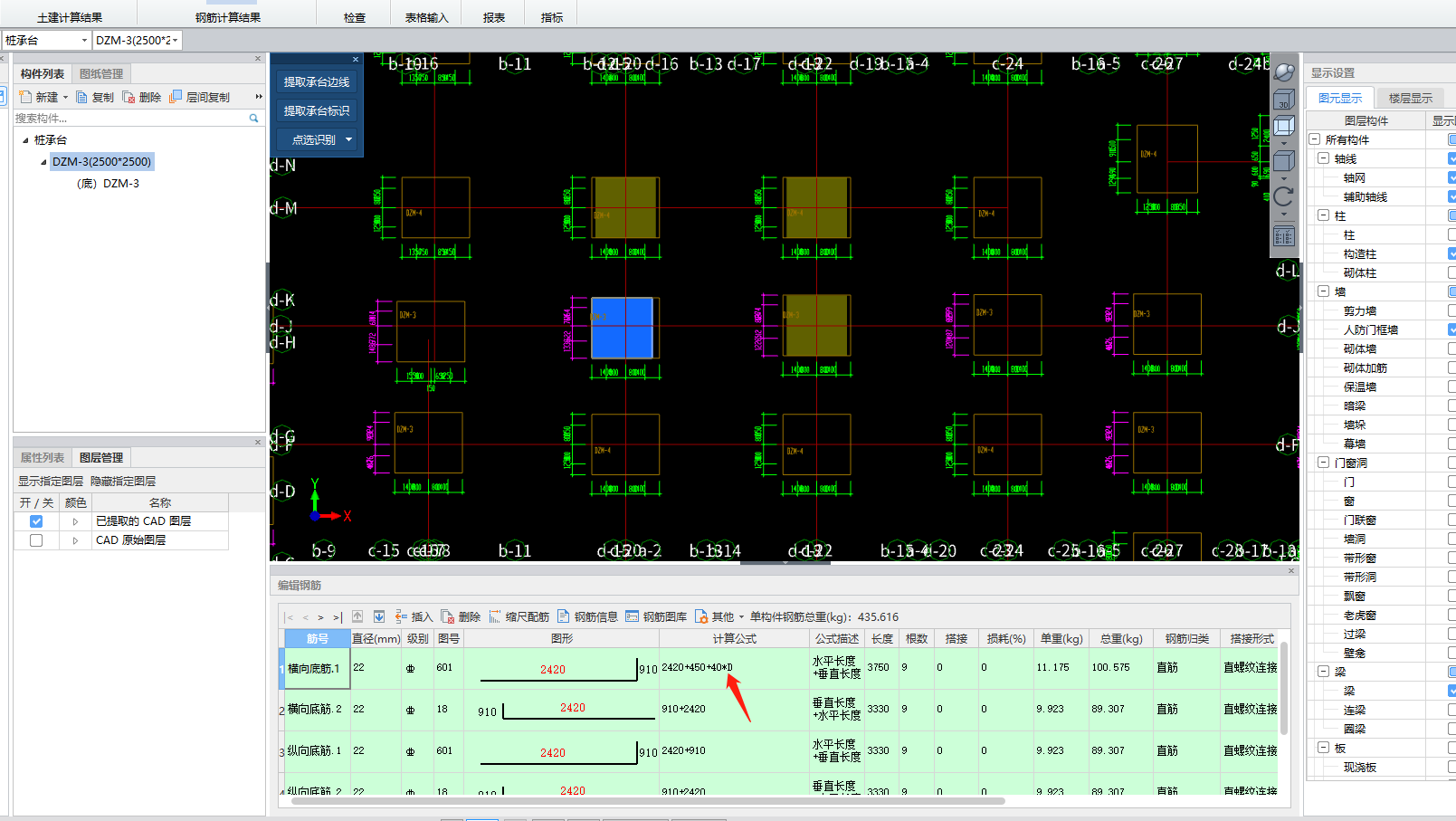The height and width of the screenshot is (821, 1456).
Task: Click the dynamic orbit view icon
Action: point(1284,71)
